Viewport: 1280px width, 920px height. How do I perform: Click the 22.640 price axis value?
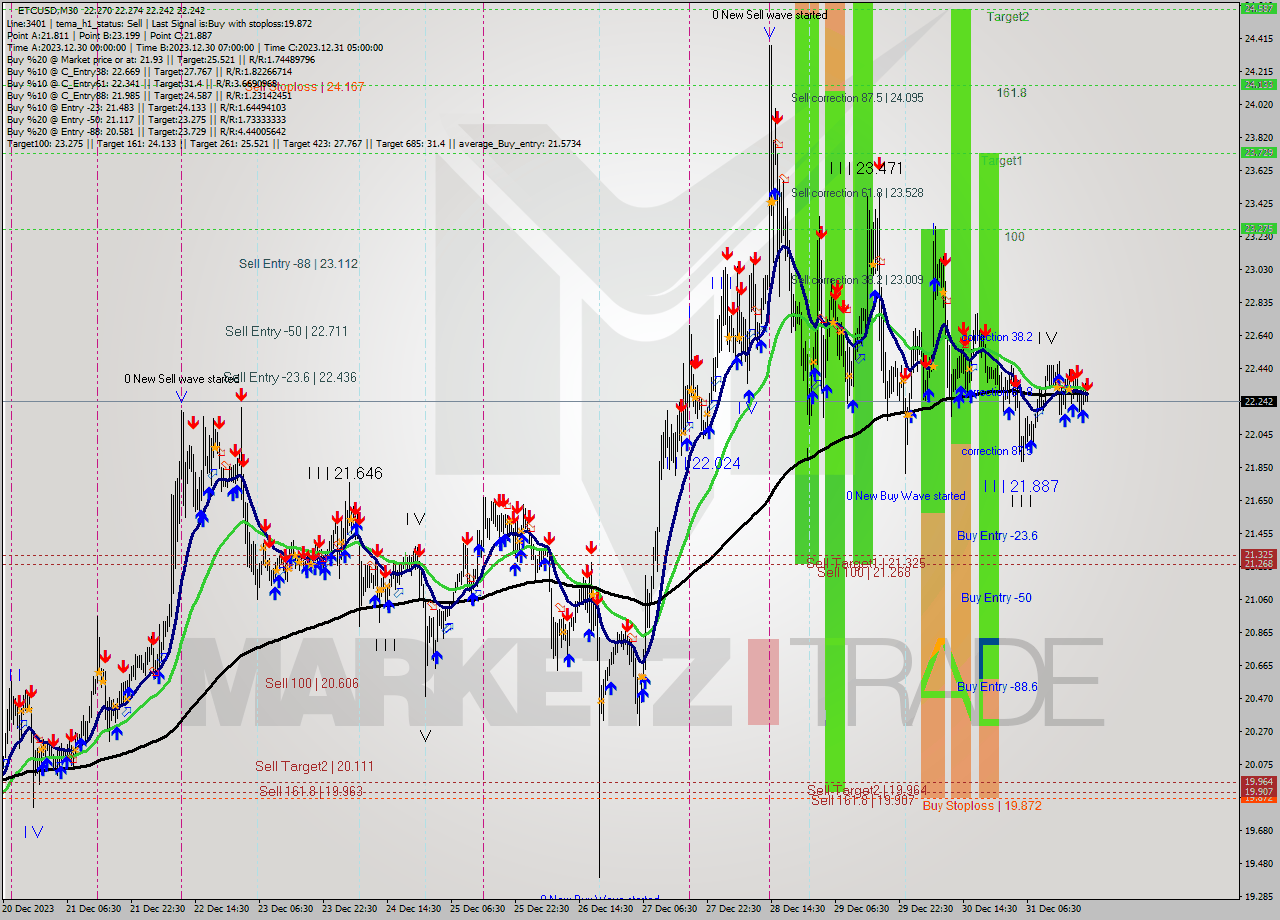[x=1258, y=336]
